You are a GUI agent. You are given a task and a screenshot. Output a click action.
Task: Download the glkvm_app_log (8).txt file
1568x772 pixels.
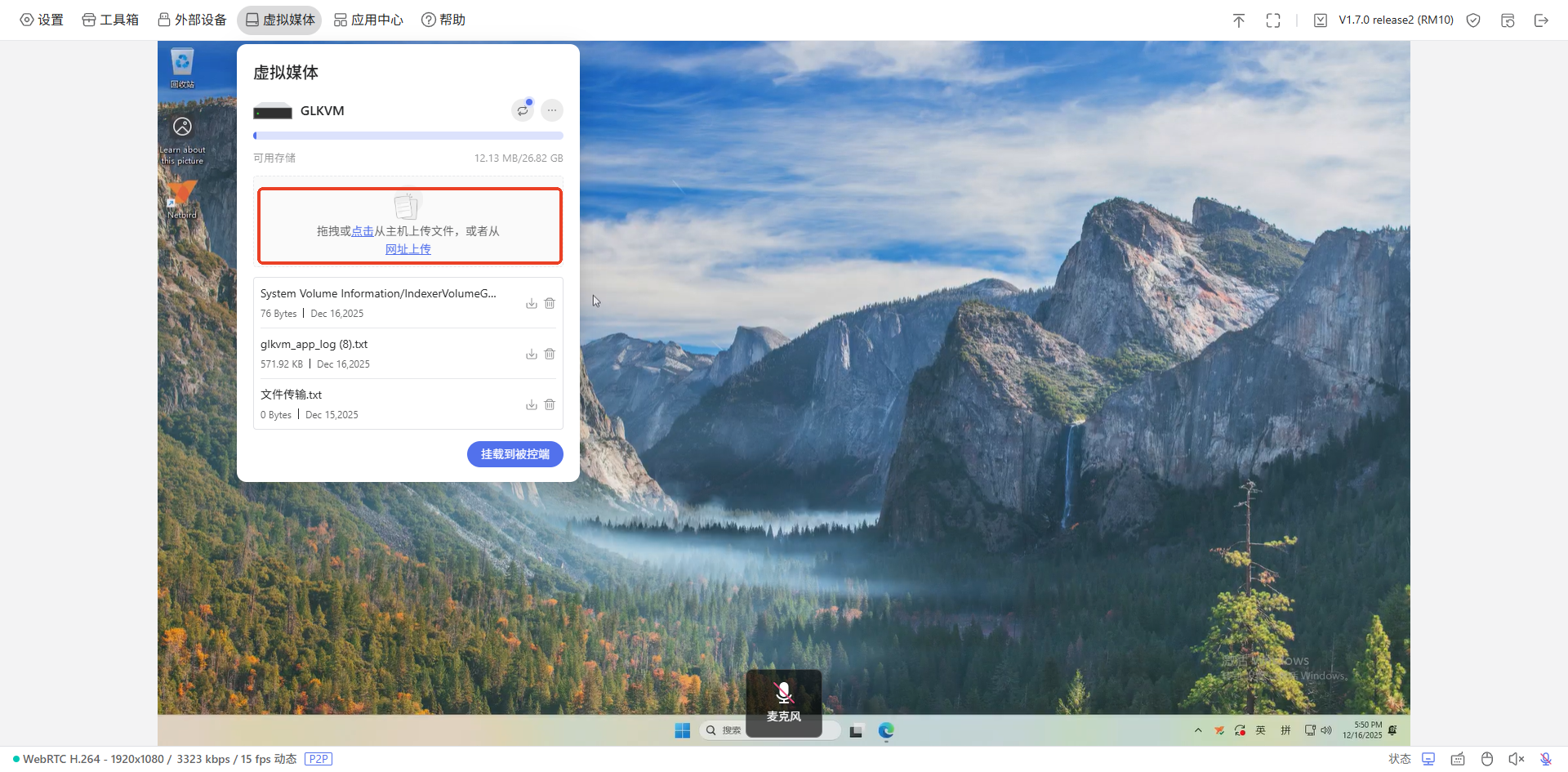[x=531, y=354]
